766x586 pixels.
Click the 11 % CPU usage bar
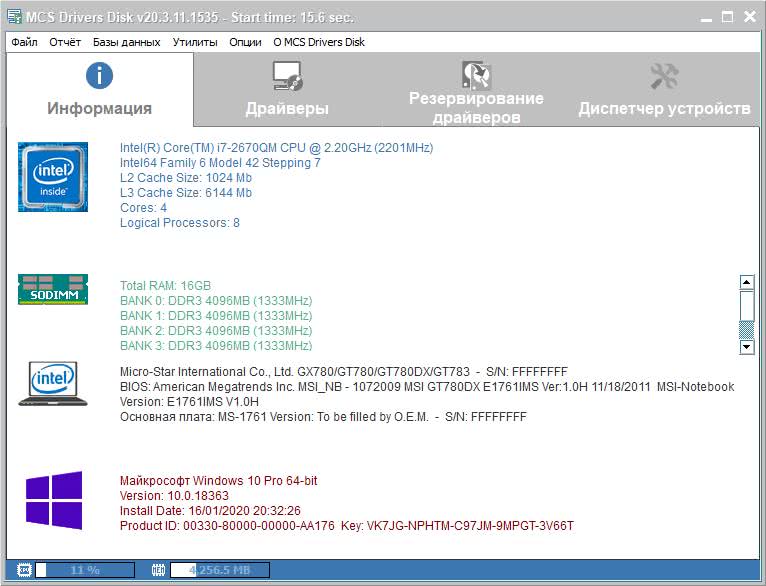pyautogui.click(x=85, y=570)
